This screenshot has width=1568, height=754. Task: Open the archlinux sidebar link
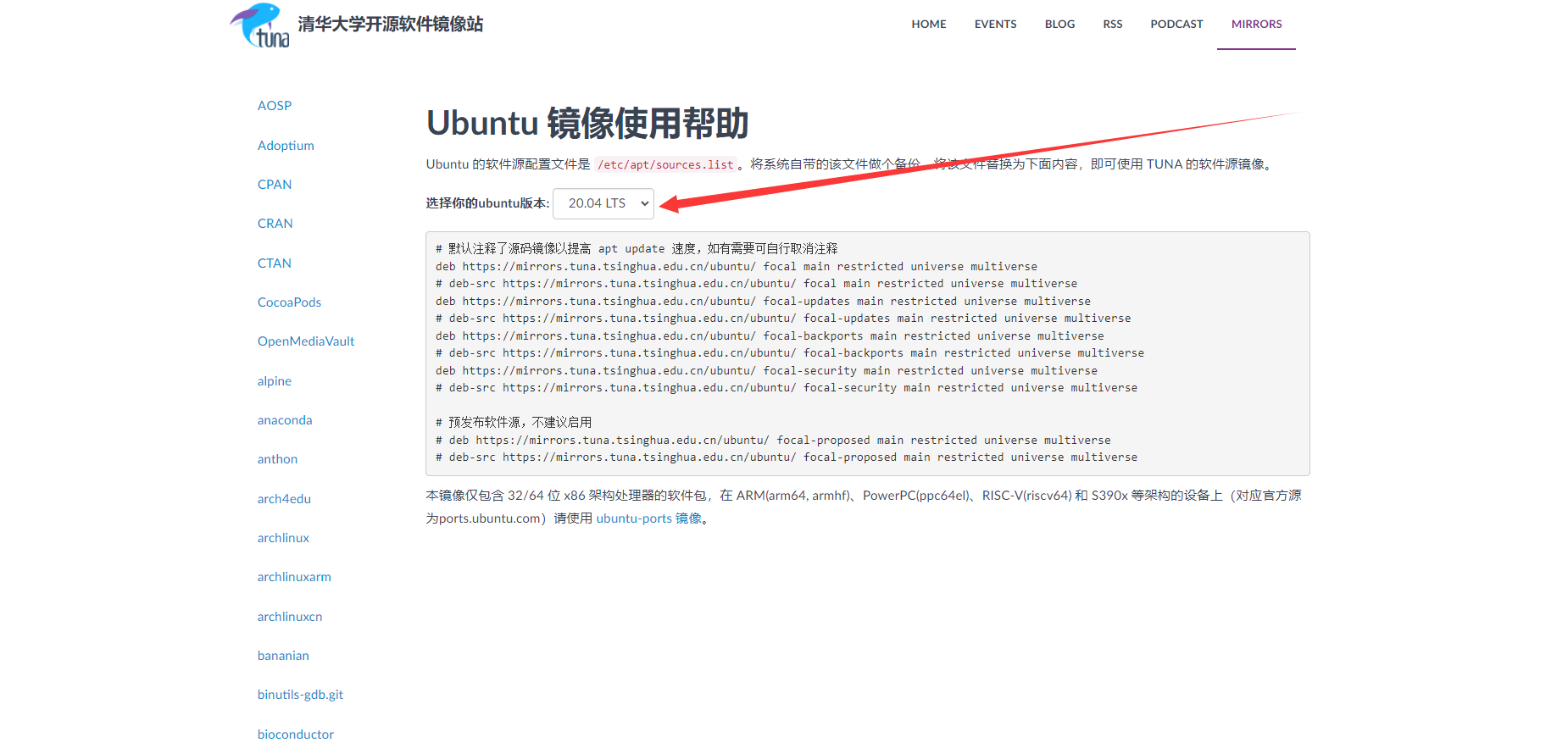[283, 538]
